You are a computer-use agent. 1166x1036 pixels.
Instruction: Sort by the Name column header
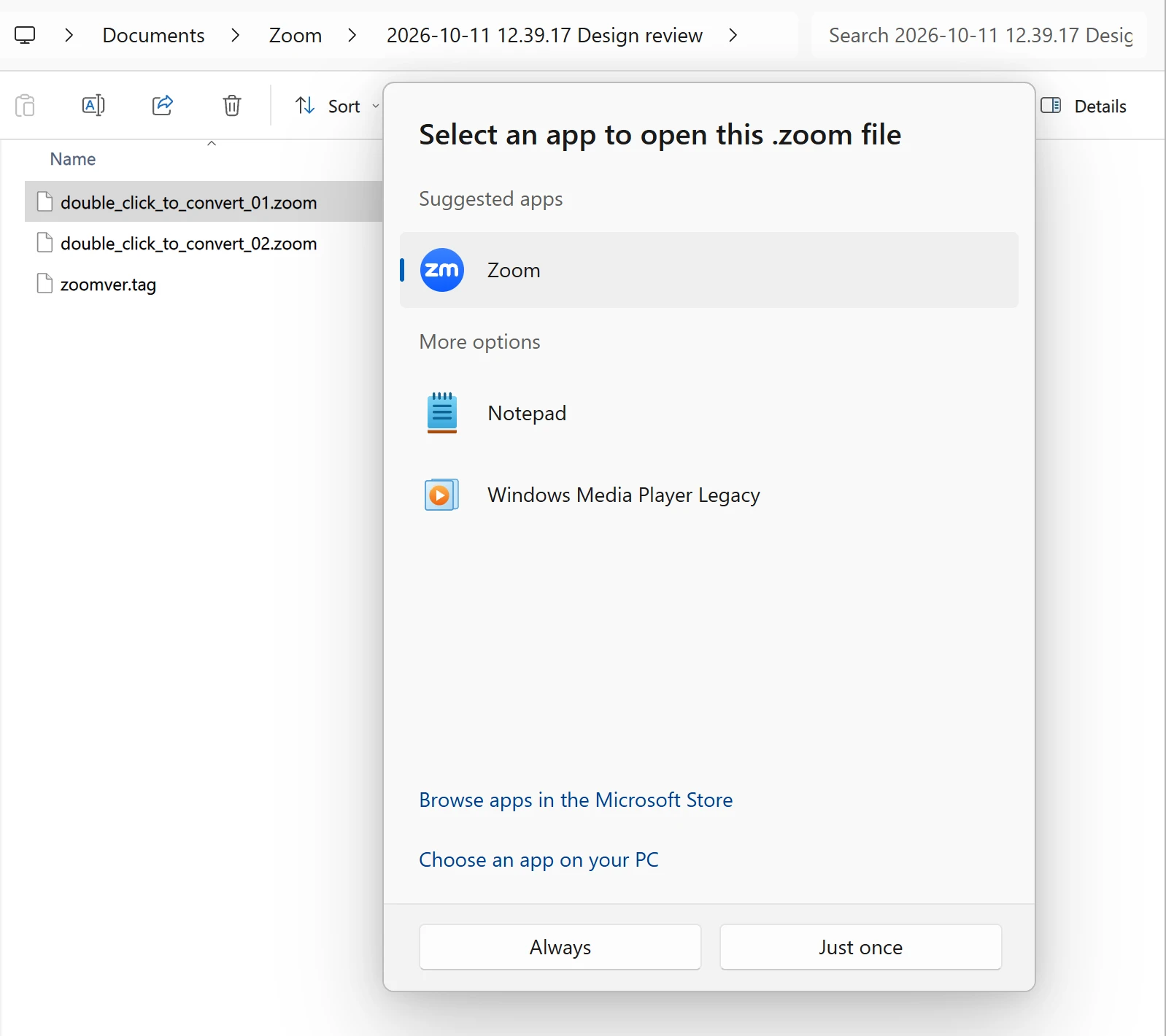click(73, 159)
